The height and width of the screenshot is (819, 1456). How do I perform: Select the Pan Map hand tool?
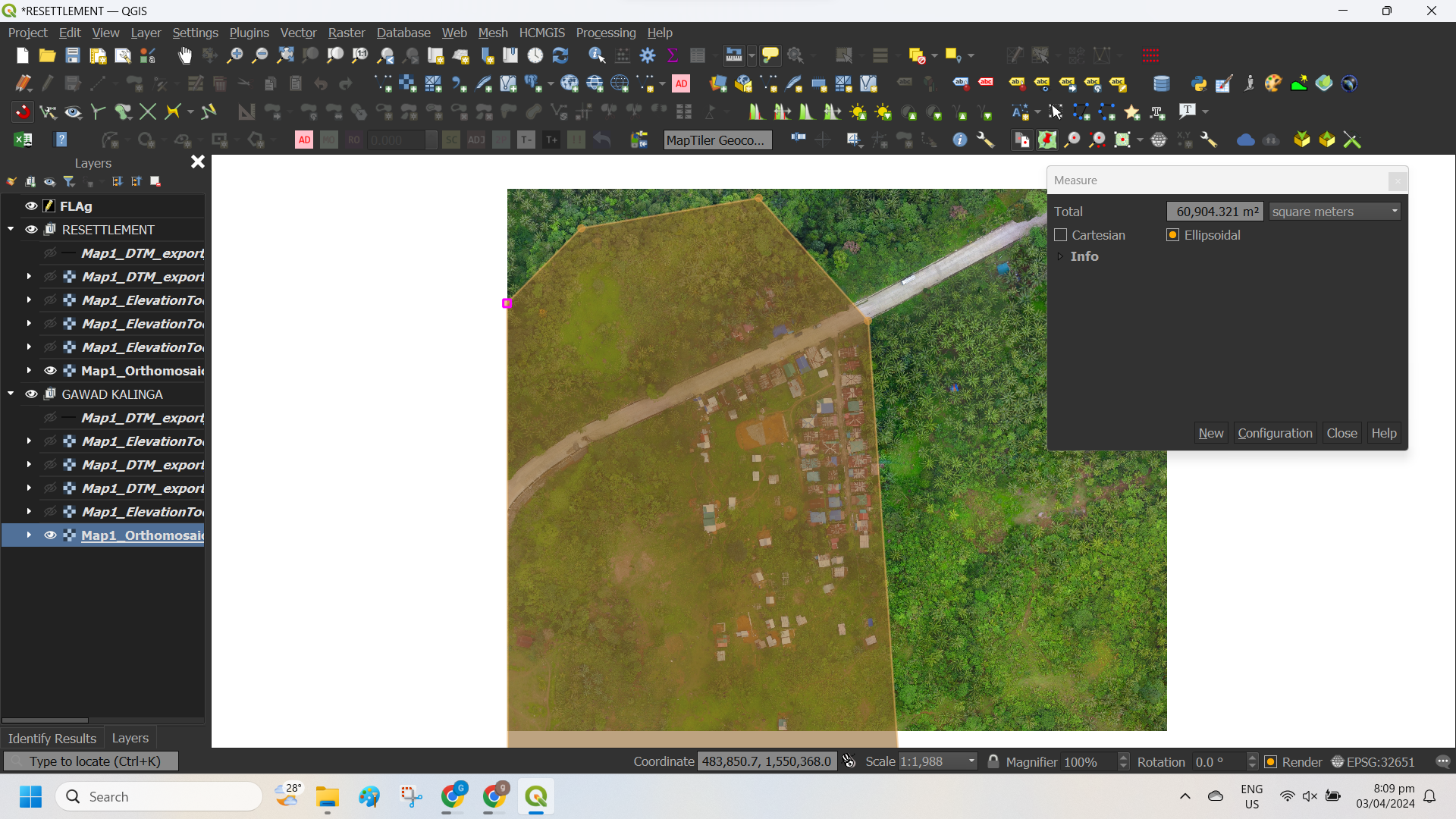185,55
